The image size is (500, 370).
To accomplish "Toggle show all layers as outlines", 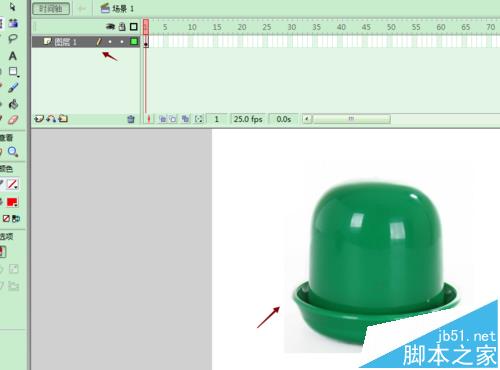I will coord(134,27).
